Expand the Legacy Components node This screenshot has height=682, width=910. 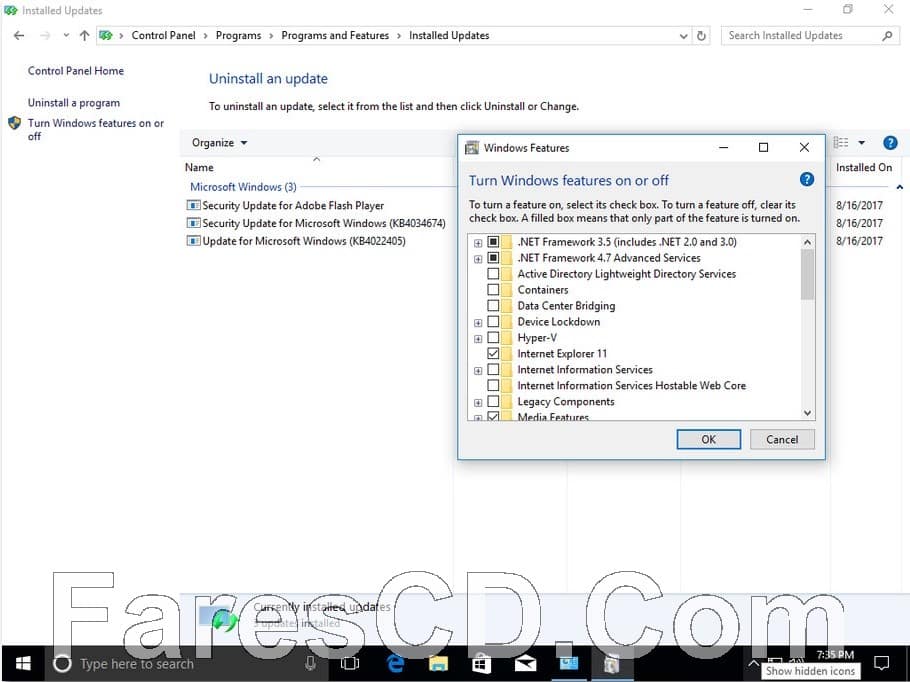click(478, 402)
